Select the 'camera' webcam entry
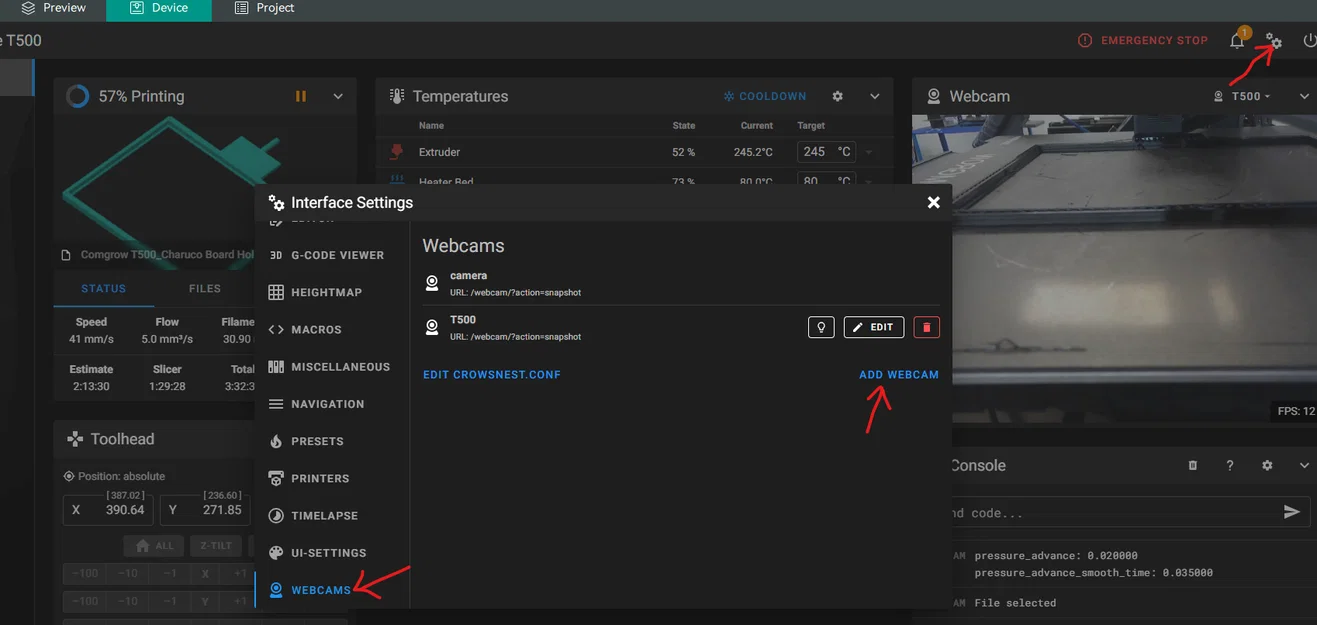Viewport: 1317px width, 625px height. pos(681,283)
